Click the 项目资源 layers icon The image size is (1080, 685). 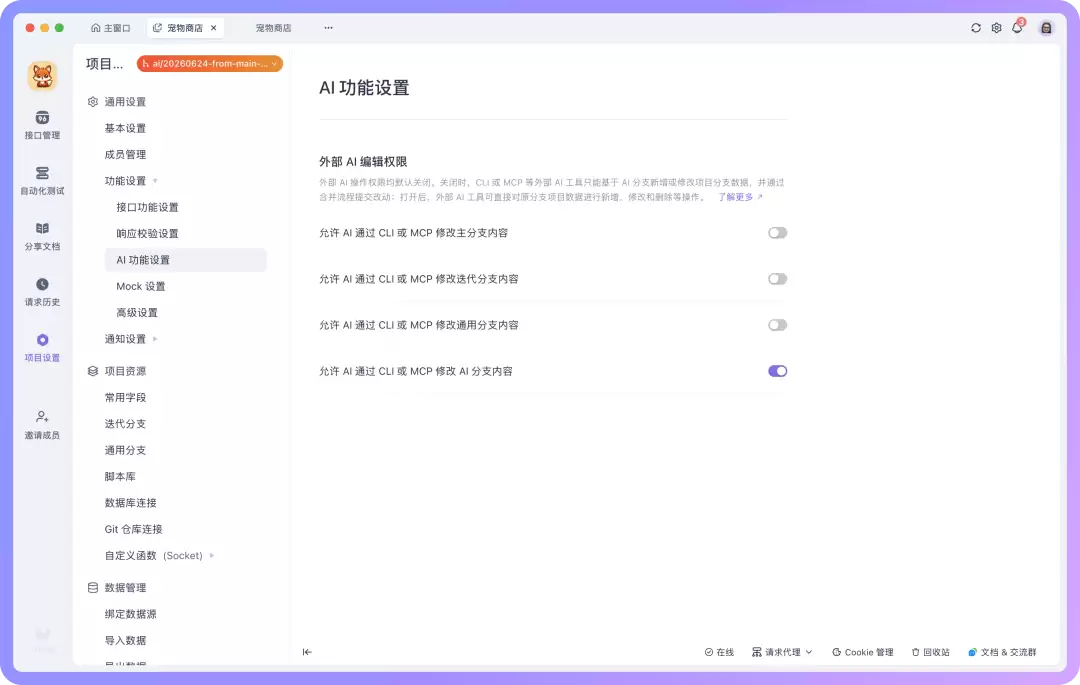tap(93, 371)
